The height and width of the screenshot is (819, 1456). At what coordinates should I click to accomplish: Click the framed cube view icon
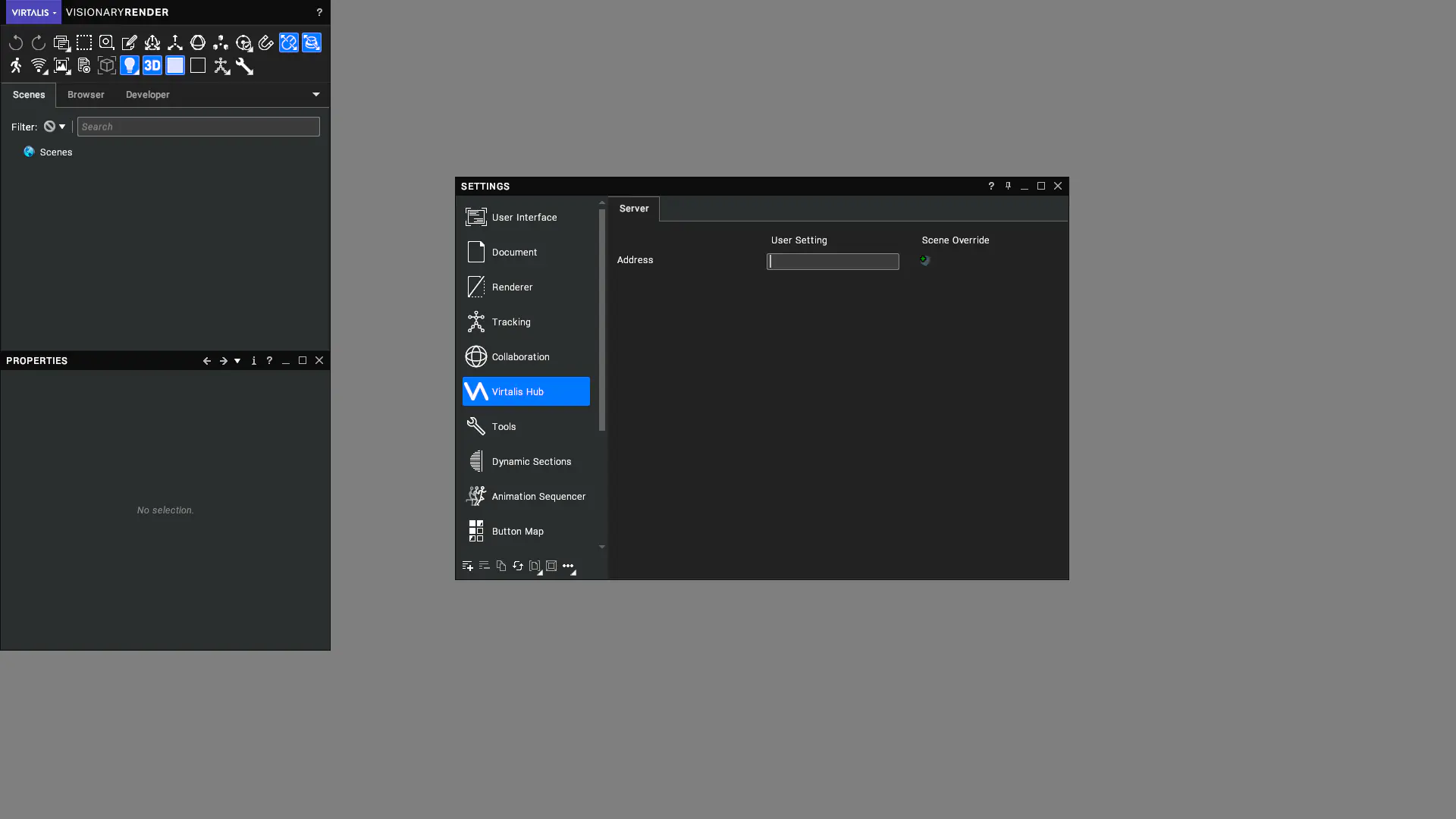[x=107, y=66]
